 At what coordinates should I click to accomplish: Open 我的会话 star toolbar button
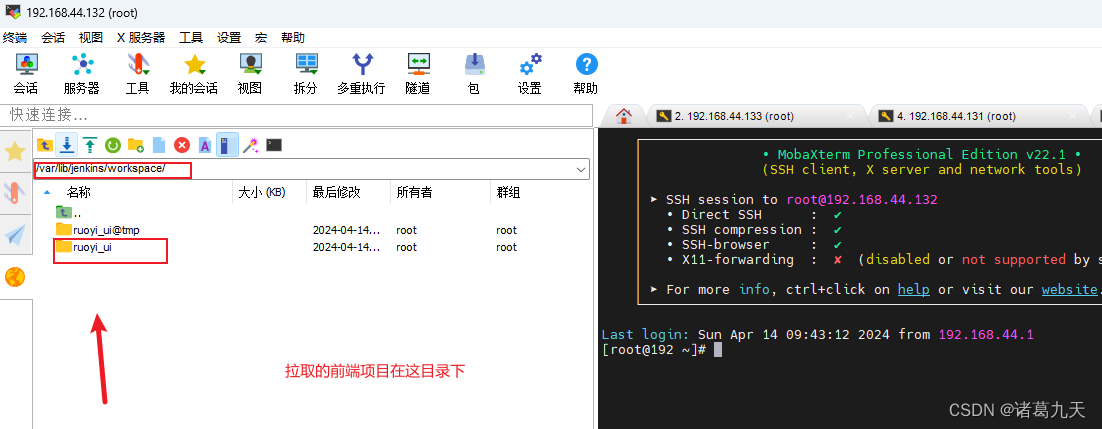(194, 74)
